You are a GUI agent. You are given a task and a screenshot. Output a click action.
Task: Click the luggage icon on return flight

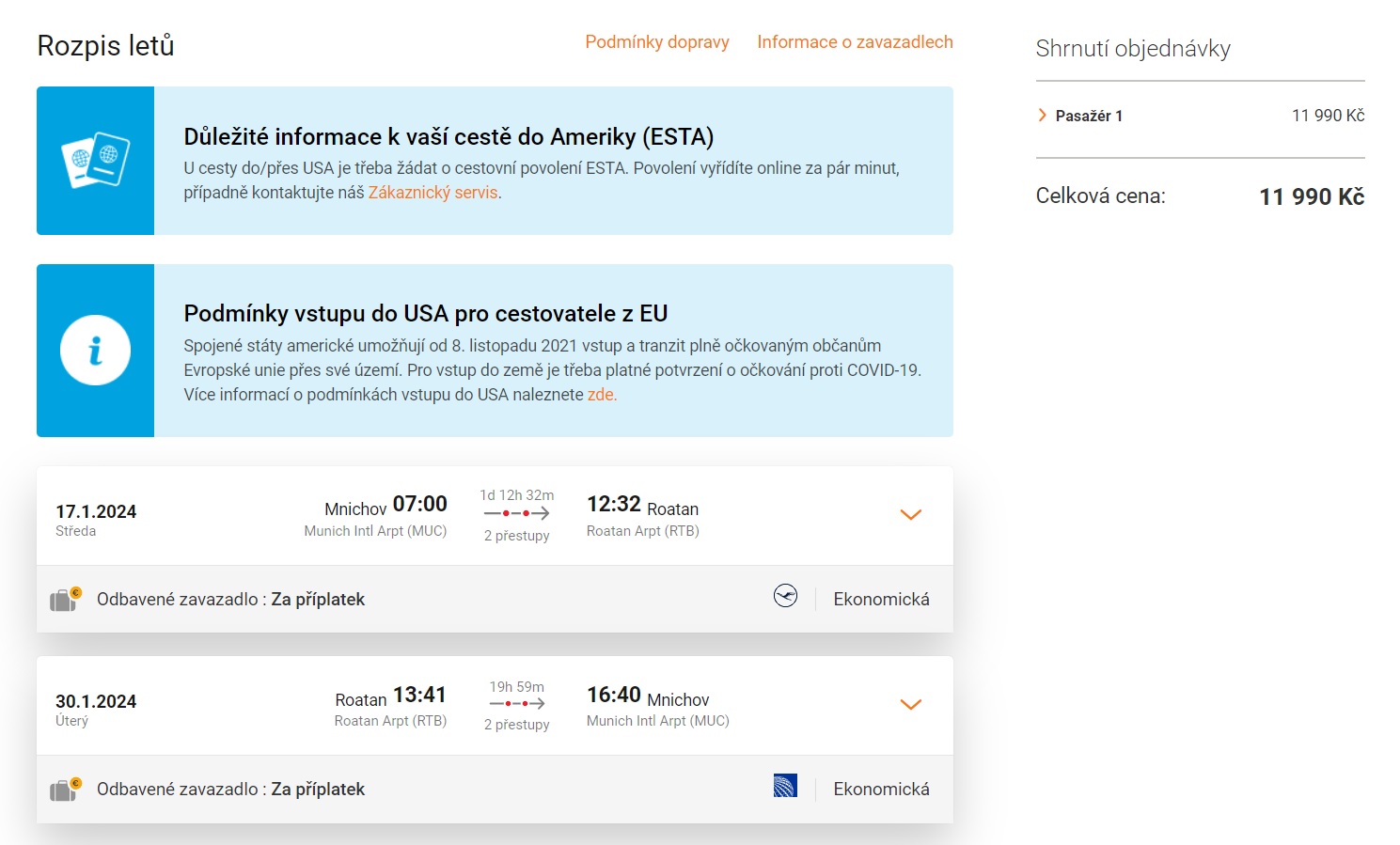(65, 789)
